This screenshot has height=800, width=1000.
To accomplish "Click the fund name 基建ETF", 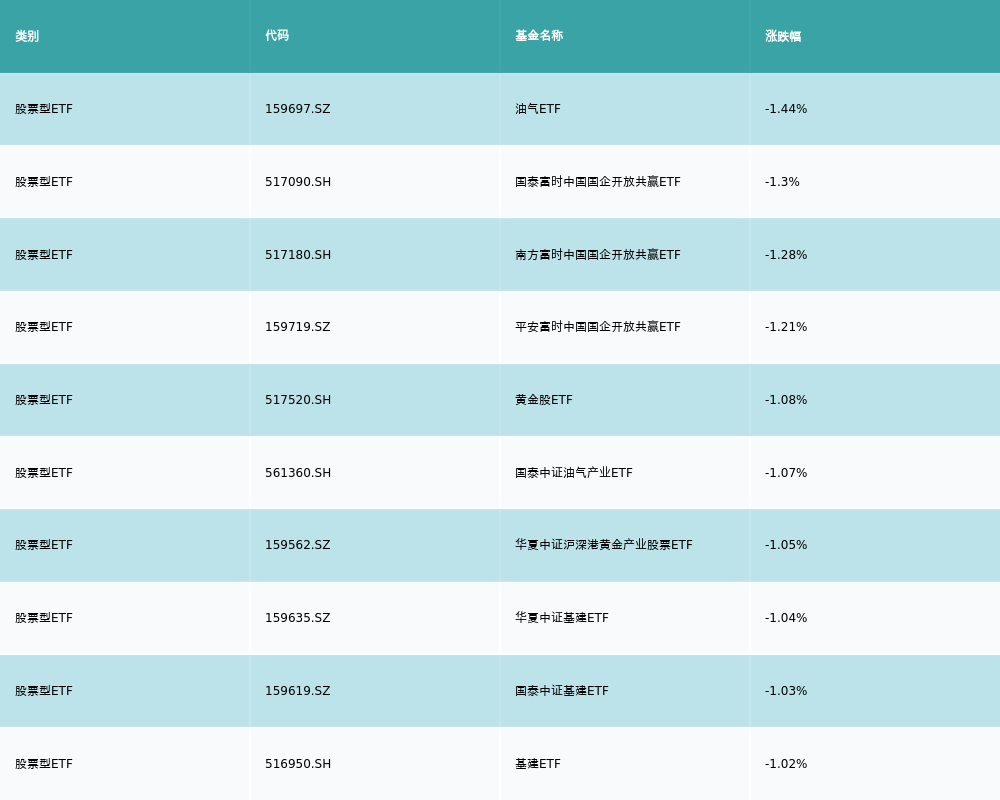I will click(538, 764).
